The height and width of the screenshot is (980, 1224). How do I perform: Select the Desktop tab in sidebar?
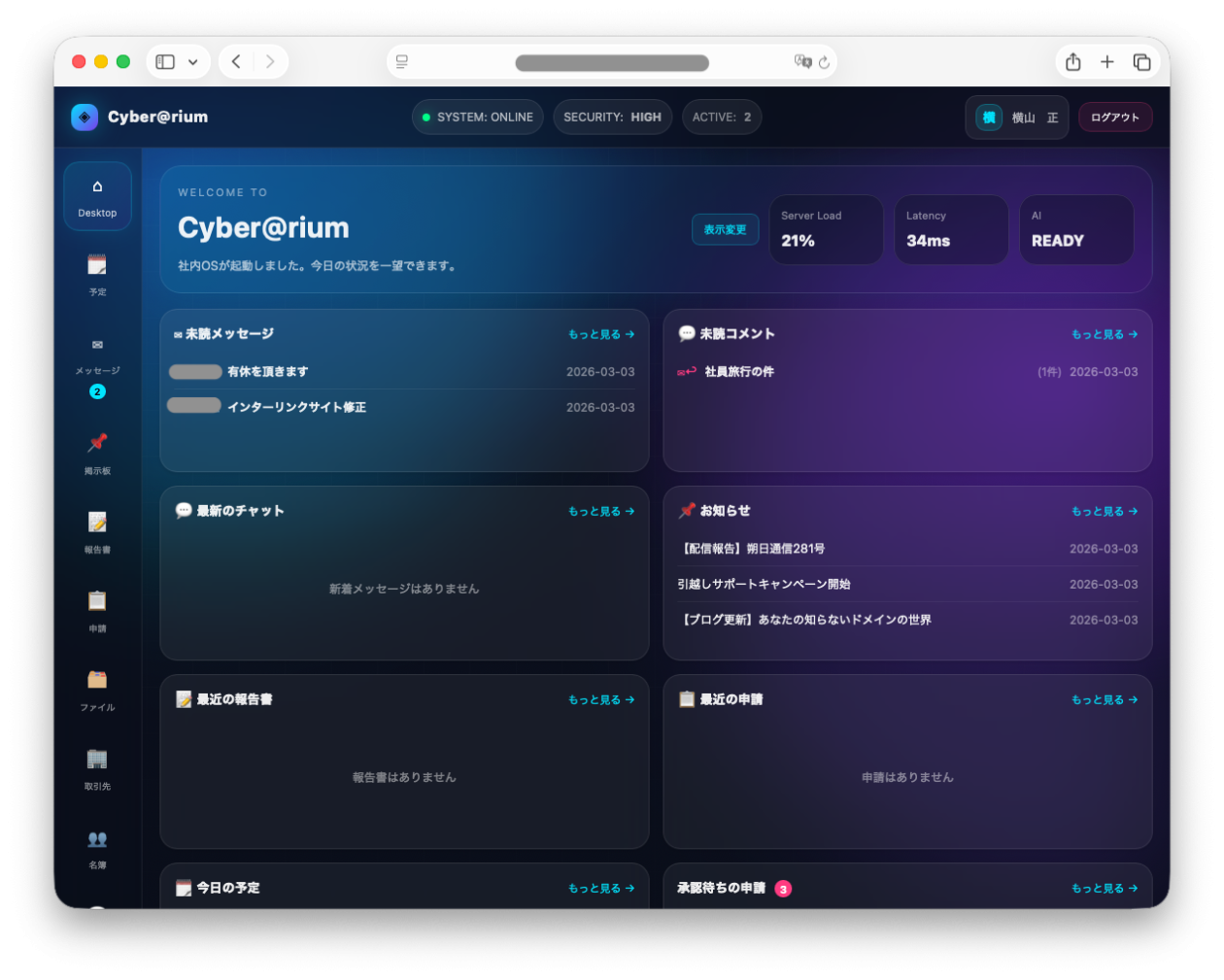tap(97, 196)
